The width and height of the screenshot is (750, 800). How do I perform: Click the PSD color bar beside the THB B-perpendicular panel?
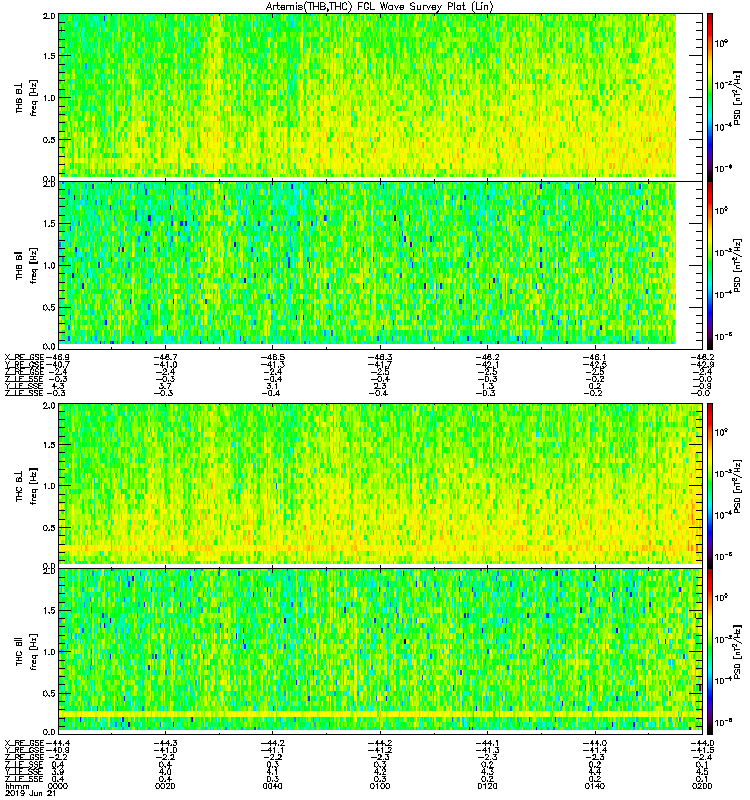pos(710,97)
